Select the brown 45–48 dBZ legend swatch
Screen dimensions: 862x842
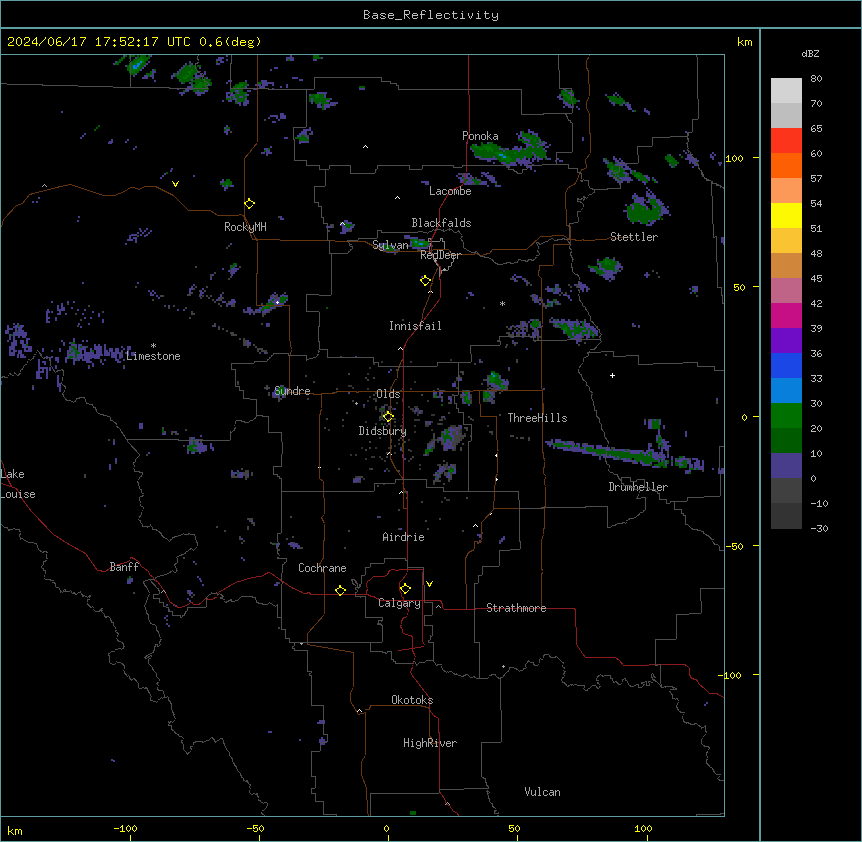[786, 265]
